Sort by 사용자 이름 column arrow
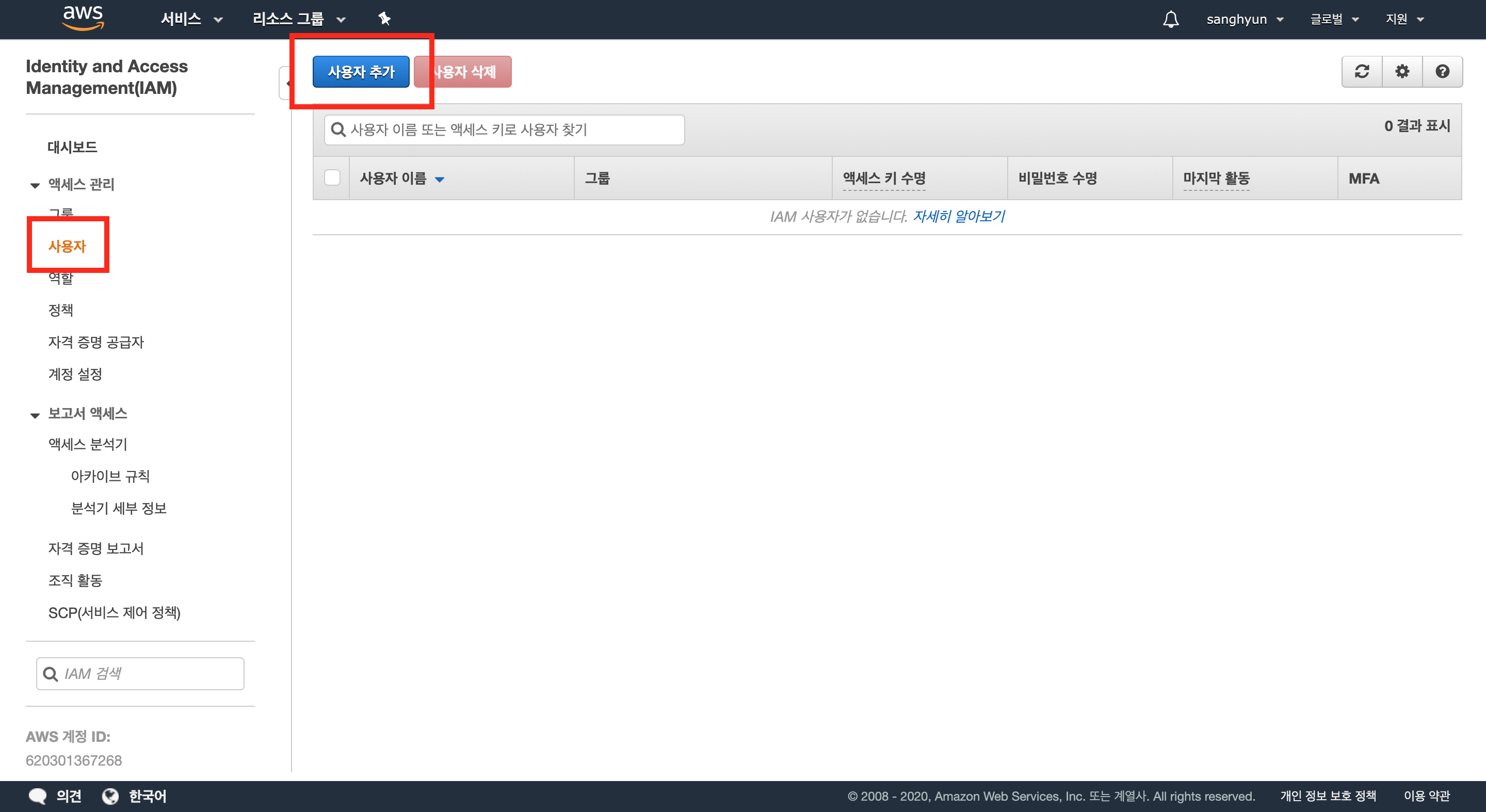 [x=440, y=180]
